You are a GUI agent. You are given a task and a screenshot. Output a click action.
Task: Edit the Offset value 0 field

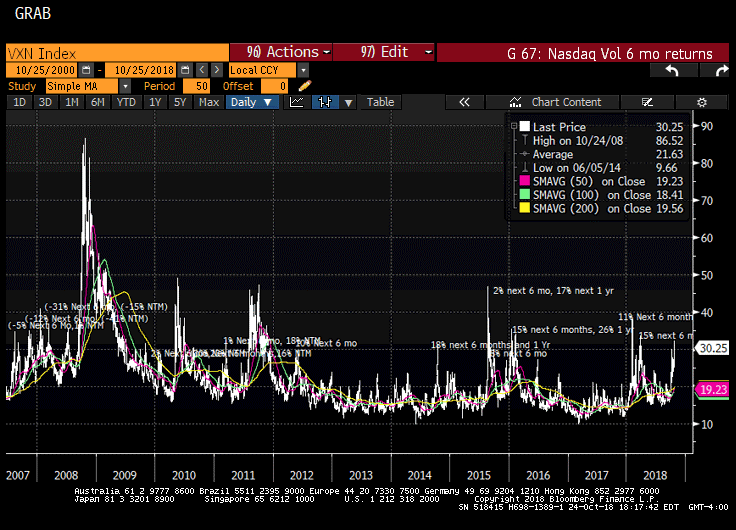pos(275,86)
